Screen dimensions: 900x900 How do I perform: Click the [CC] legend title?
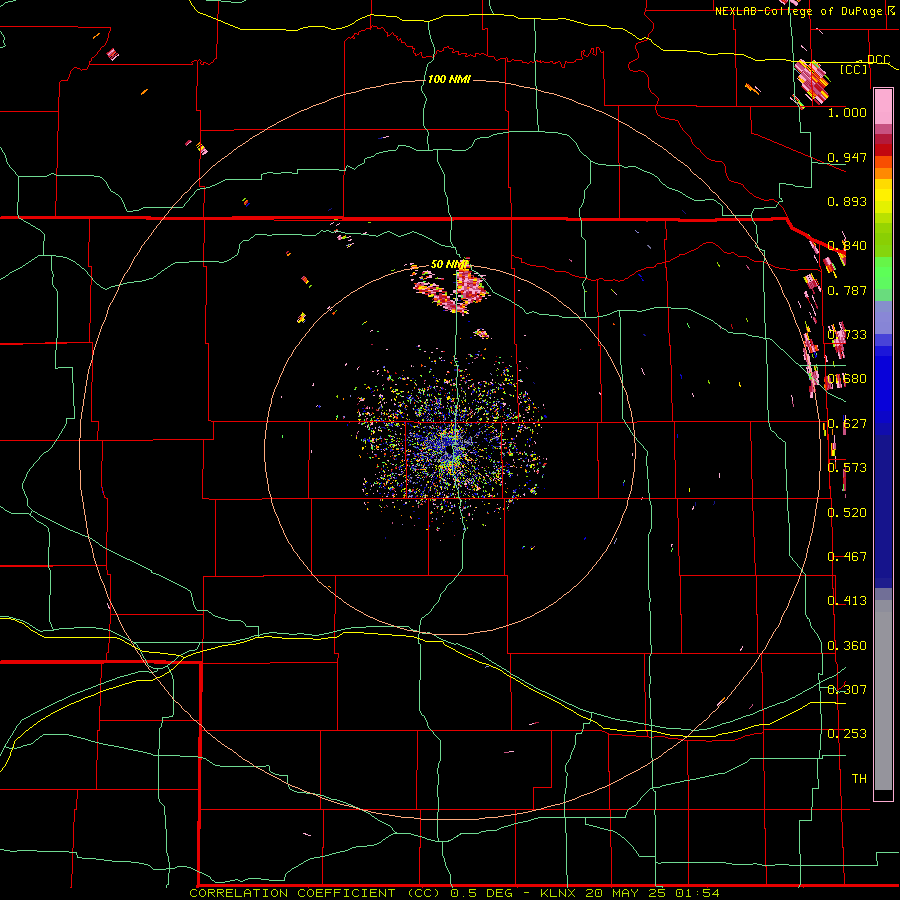tap(853, 69)
